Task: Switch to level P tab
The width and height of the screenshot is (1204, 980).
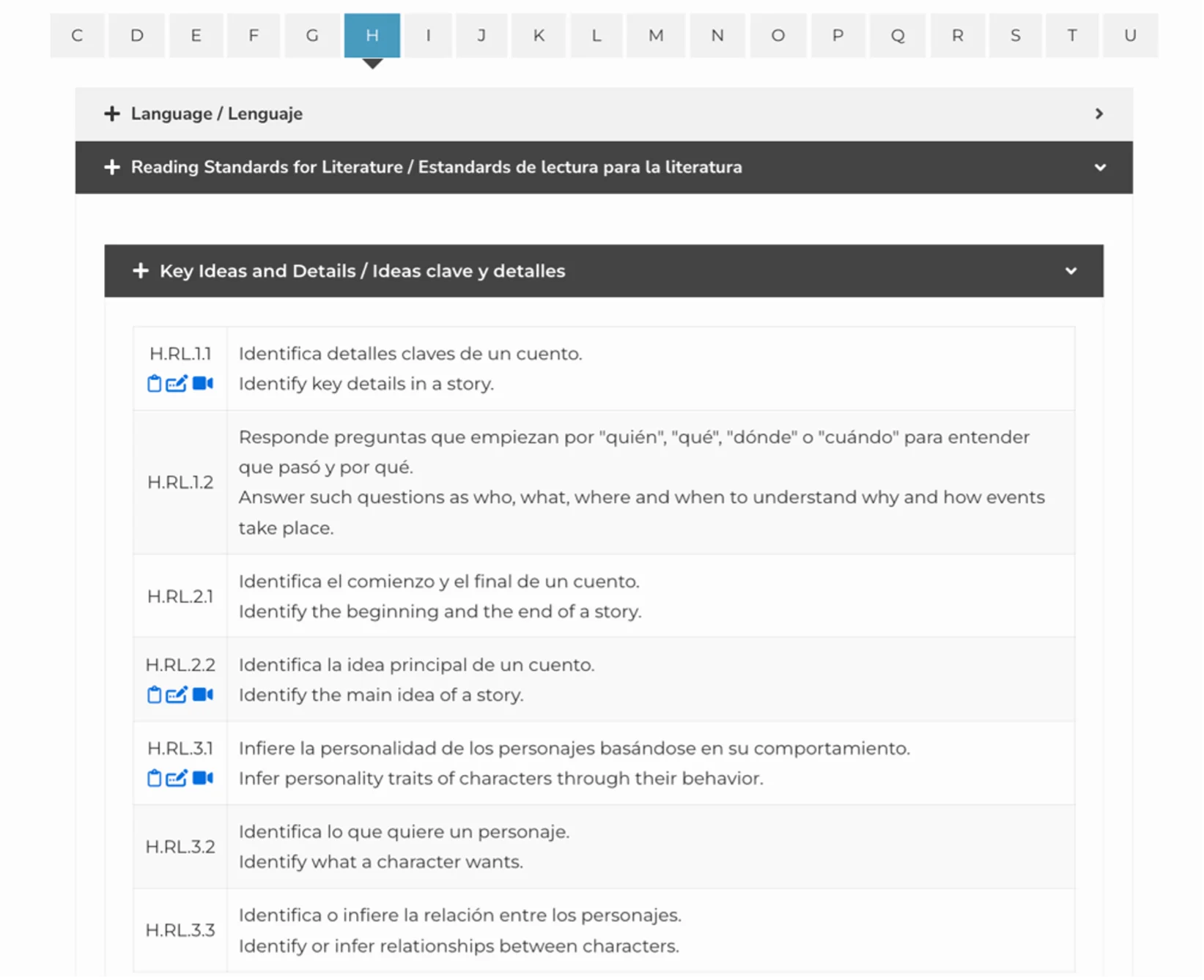Action: click(x=838, y=35)
